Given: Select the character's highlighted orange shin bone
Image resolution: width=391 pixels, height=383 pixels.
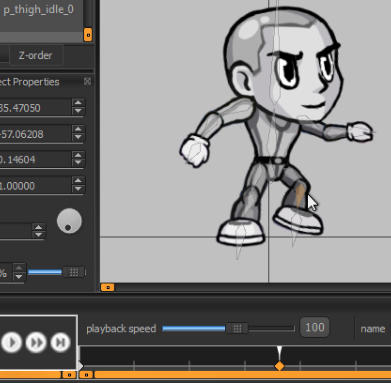Looking at the screenshot, I should [300, 196].
